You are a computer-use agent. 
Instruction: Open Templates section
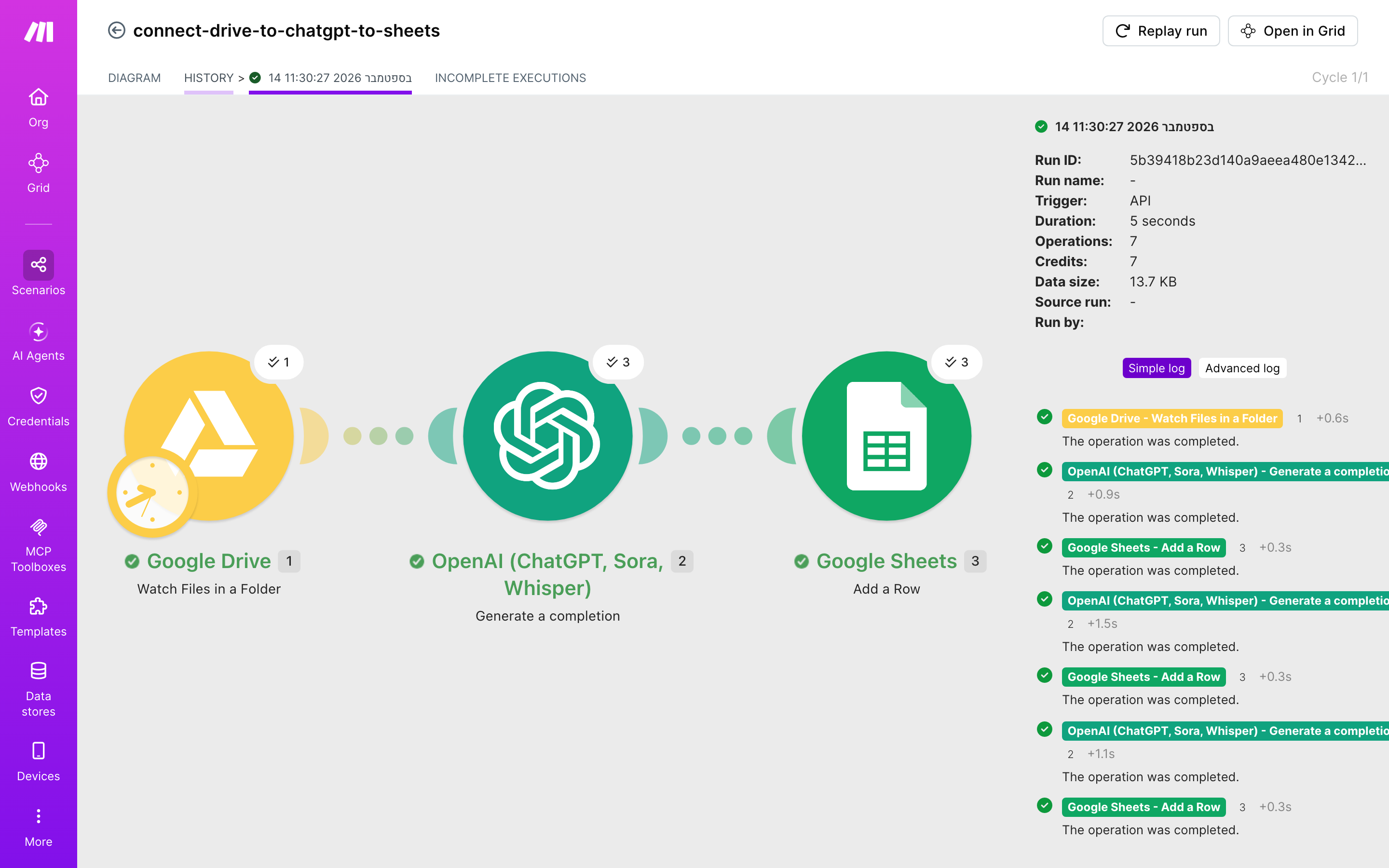tap(39, 617)
